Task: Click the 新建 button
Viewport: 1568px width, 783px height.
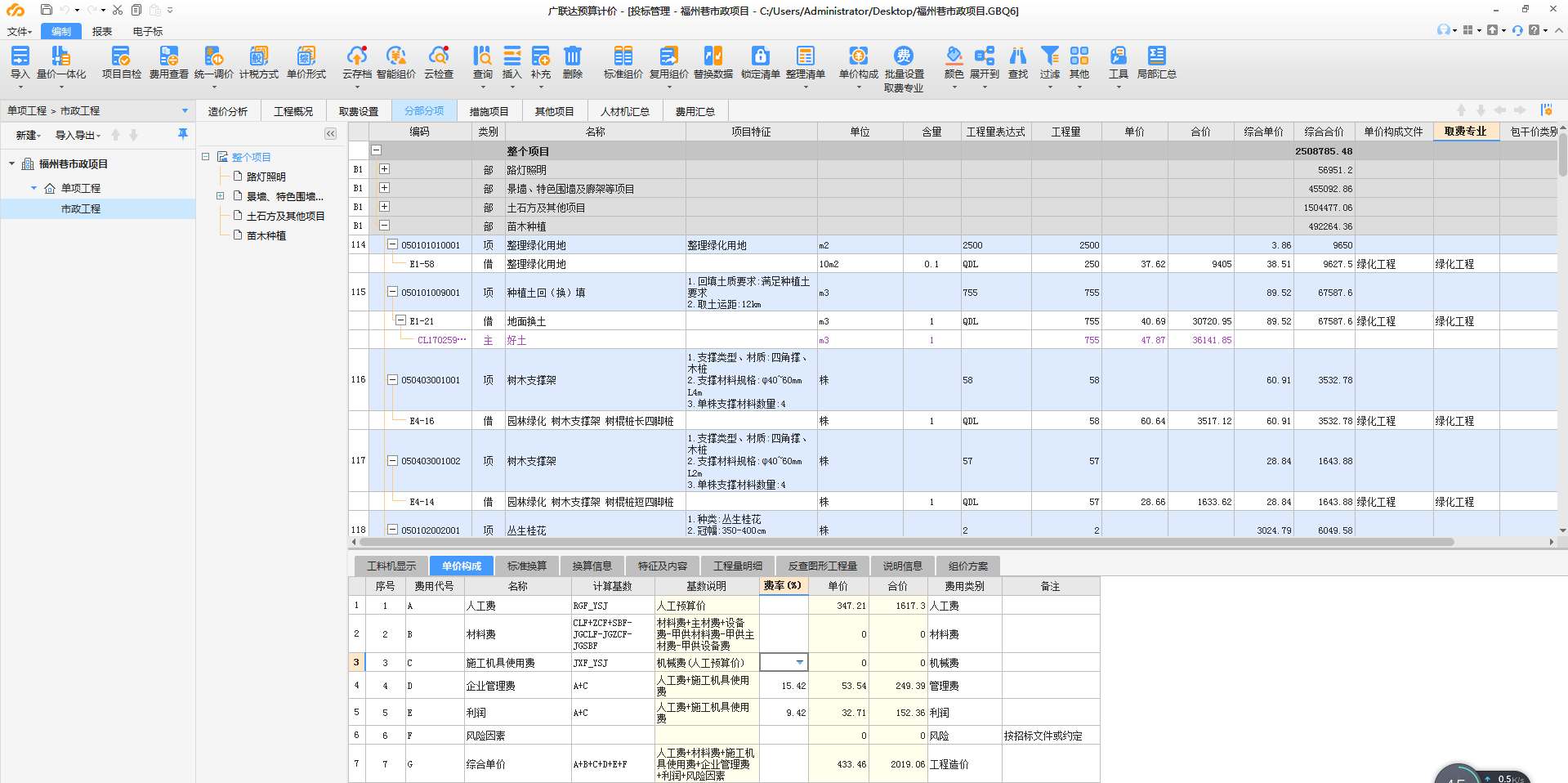Action: (x=28, y=135)
